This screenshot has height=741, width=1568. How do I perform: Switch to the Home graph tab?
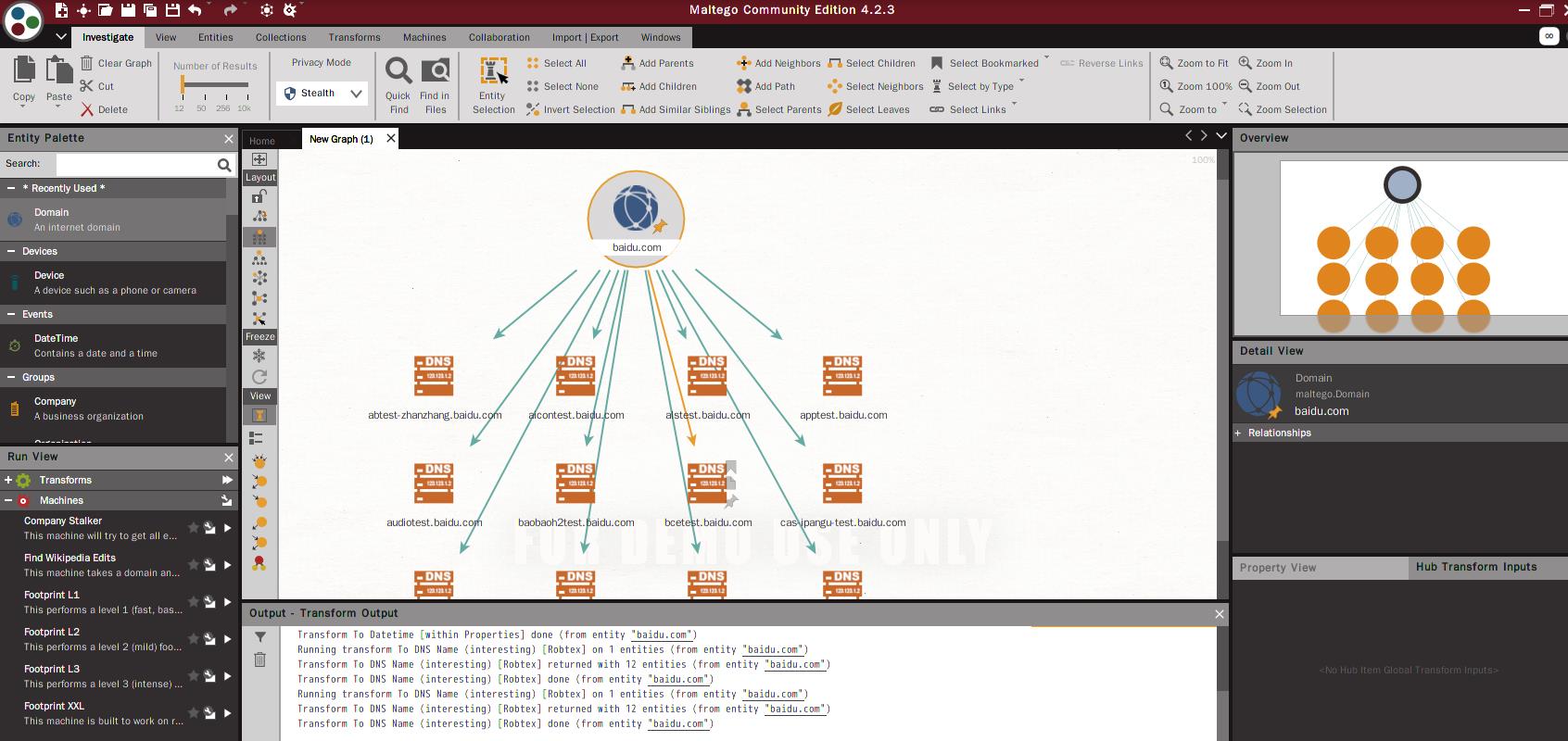262,141
